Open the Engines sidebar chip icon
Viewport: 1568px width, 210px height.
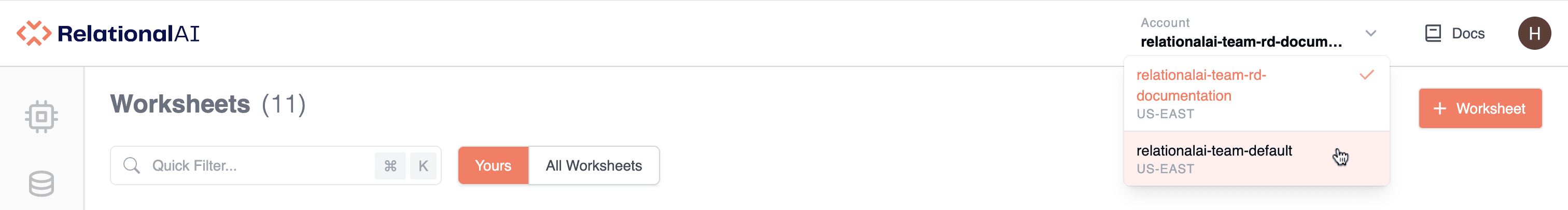coord(41,116)
